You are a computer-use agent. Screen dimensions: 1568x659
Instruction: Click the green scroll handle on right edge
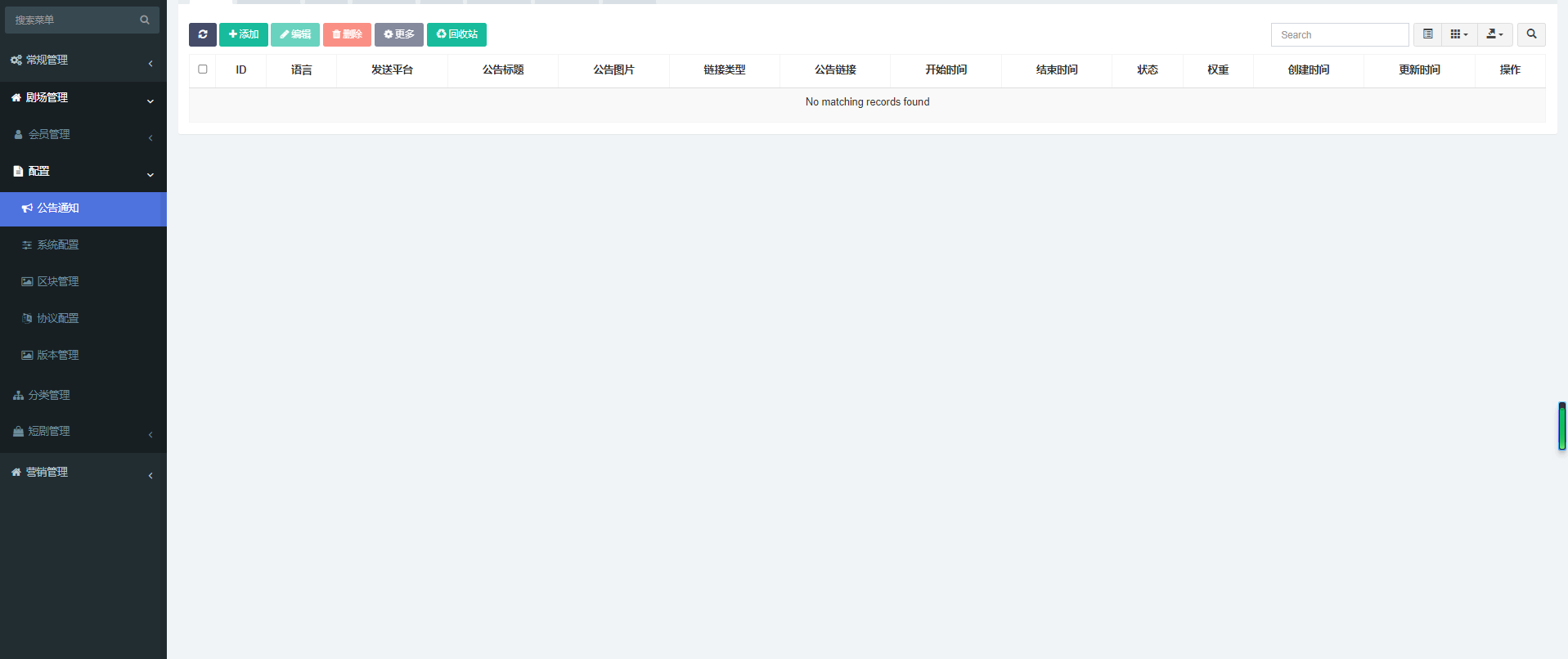pyautogui.click(x=1561, y=426)
